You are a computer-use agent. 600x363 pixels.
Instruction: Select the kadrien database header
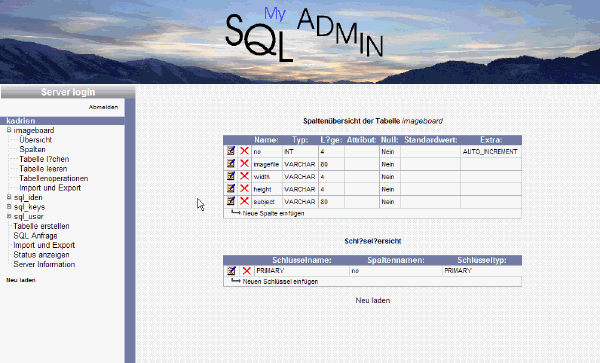62,121
